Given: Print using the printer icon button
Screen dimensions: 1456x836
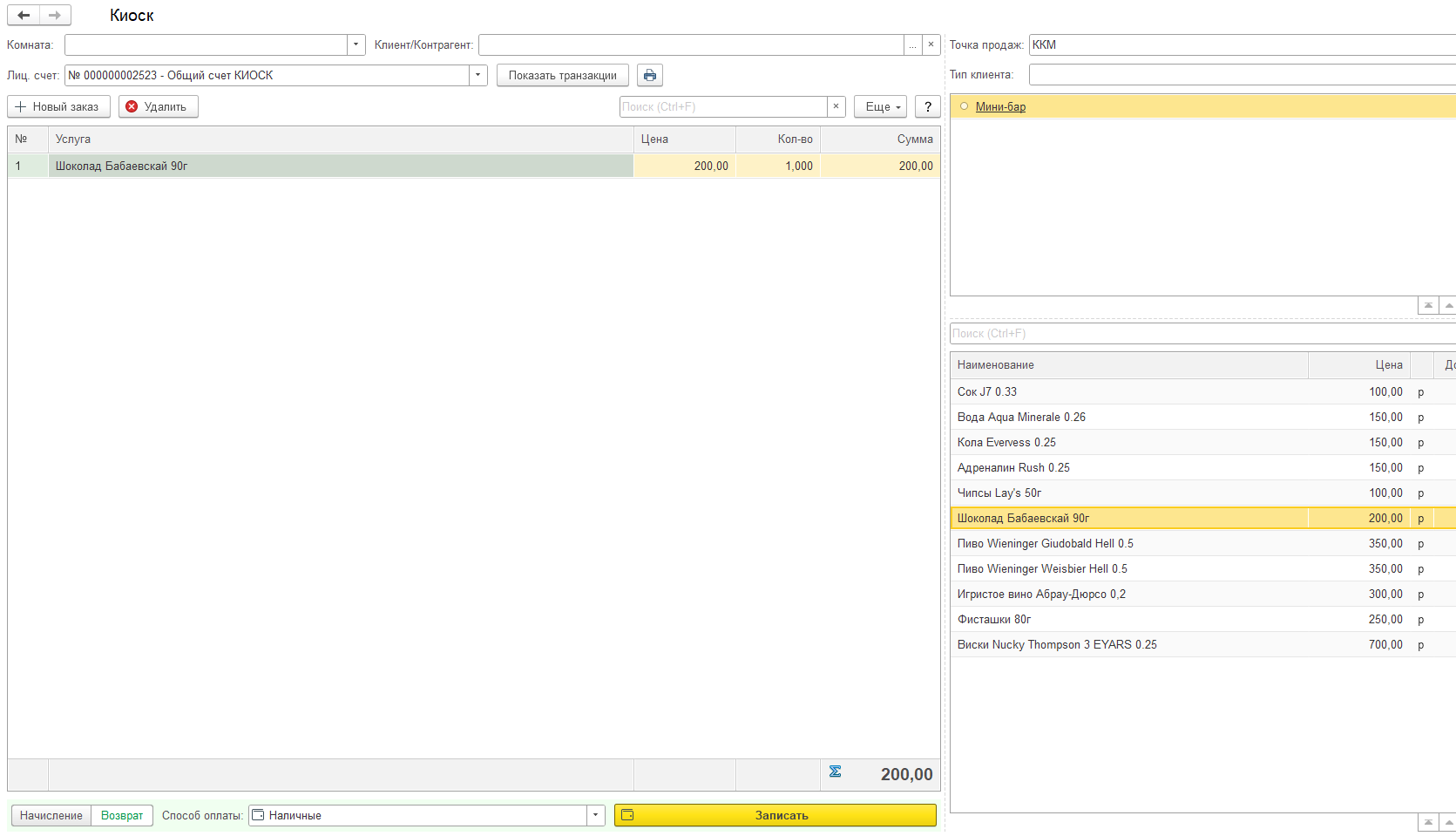Looking at the screenshot, I should click(650, 75).
